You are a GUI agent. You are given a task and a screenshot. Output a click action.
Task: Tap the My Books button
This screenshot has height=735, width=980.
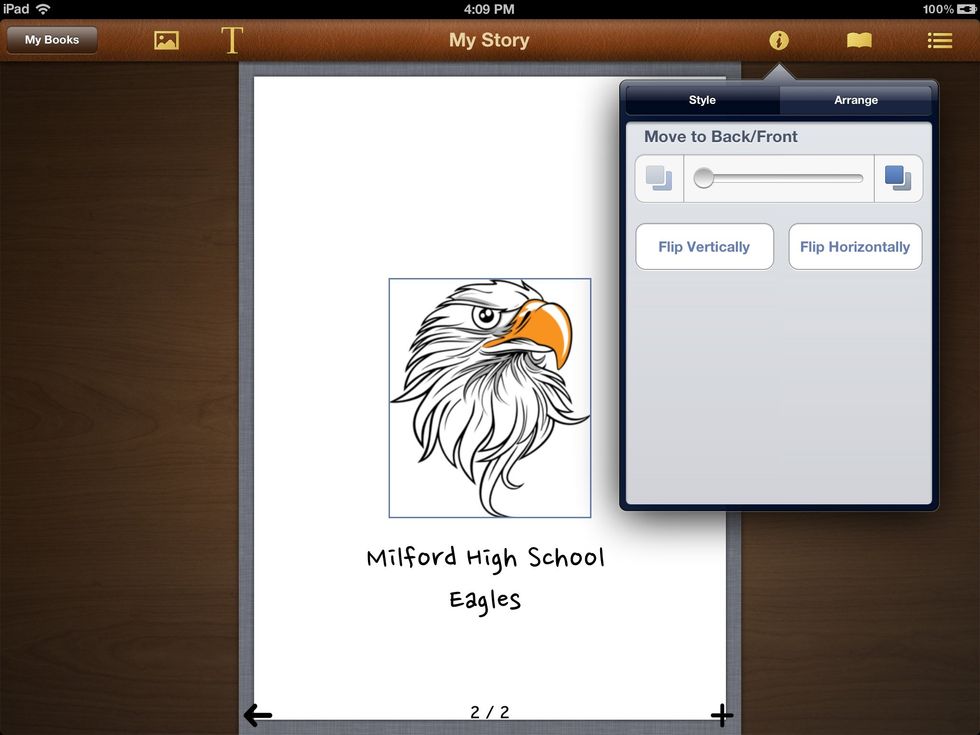pos(52,40)
